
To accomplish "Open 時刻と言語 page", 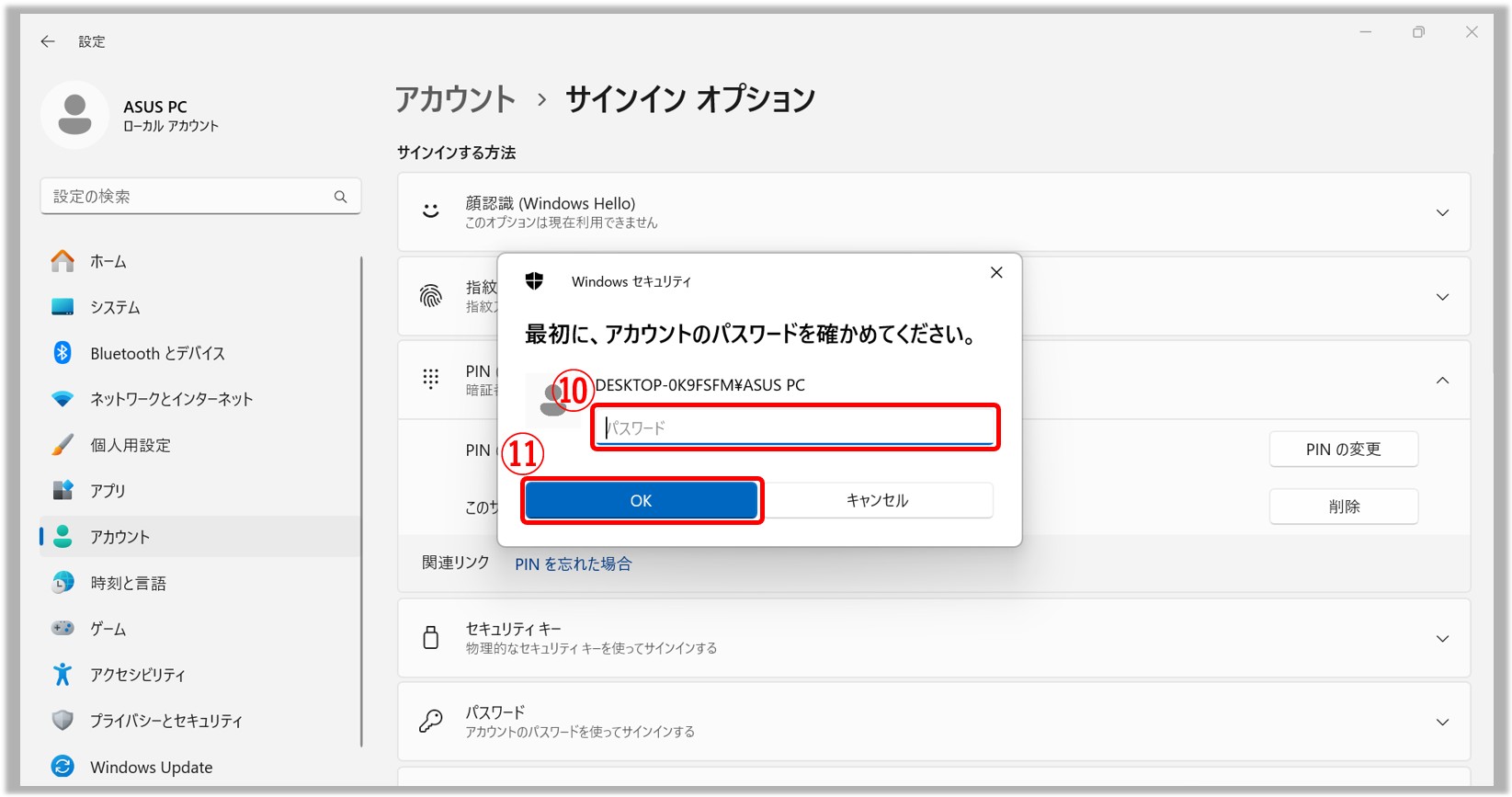I will point(200,583).
